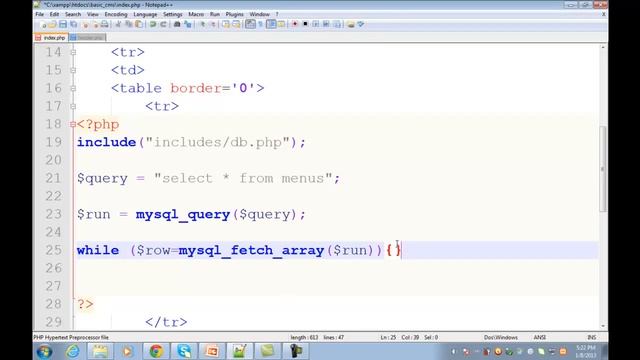Collapse the fold marker on line 15

point(73,70)
